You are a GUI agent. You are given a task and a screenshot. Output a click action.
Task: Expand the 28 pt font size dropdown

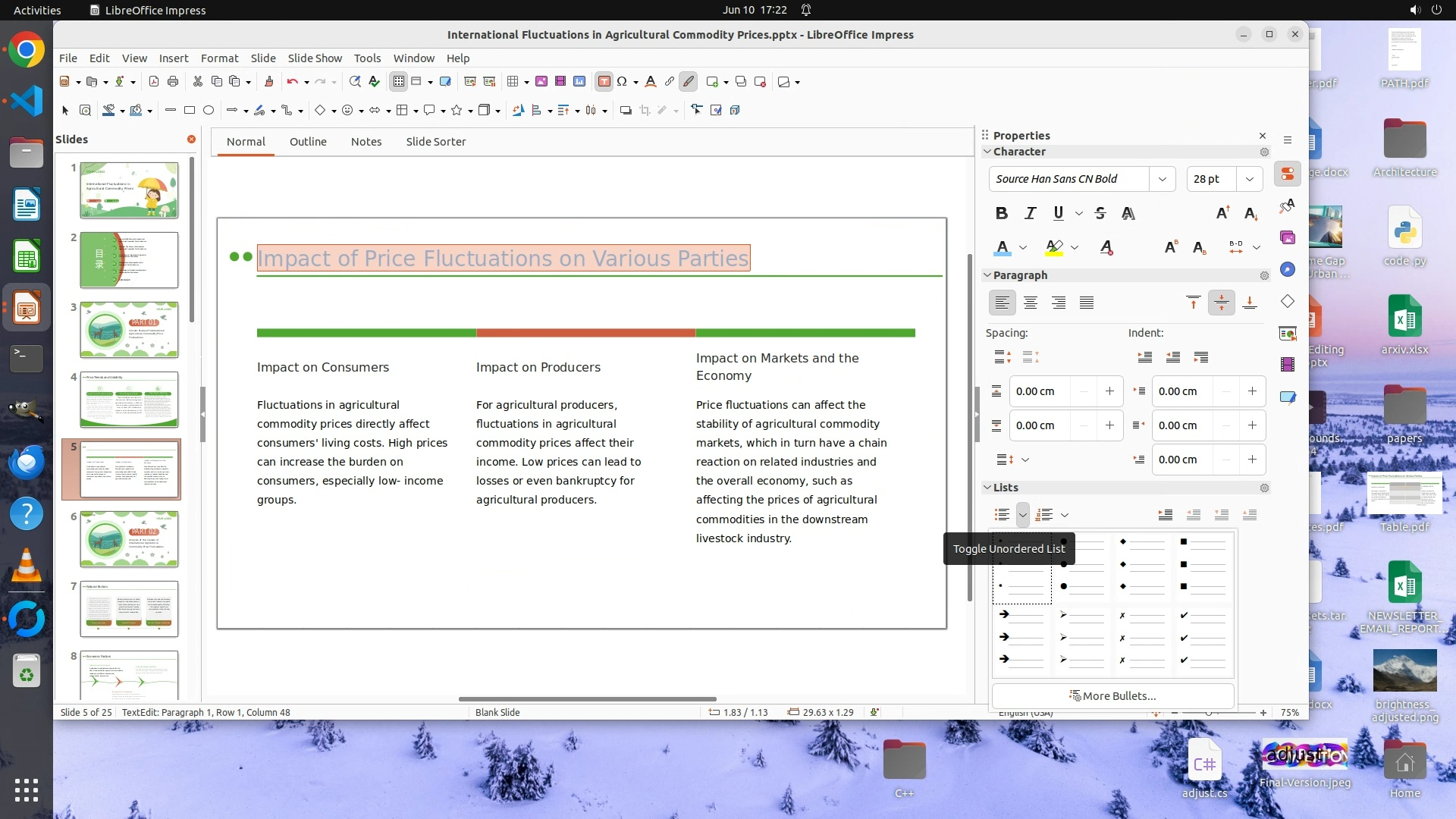coord(1249,179)
